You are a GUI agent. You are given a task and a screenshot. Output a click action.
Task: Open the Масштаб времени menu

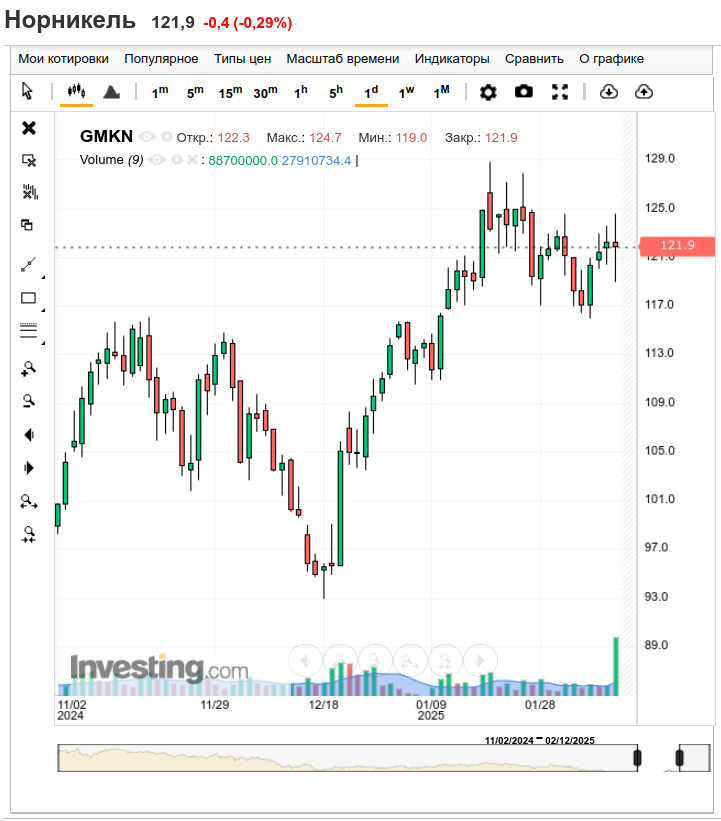click(342, 59)
